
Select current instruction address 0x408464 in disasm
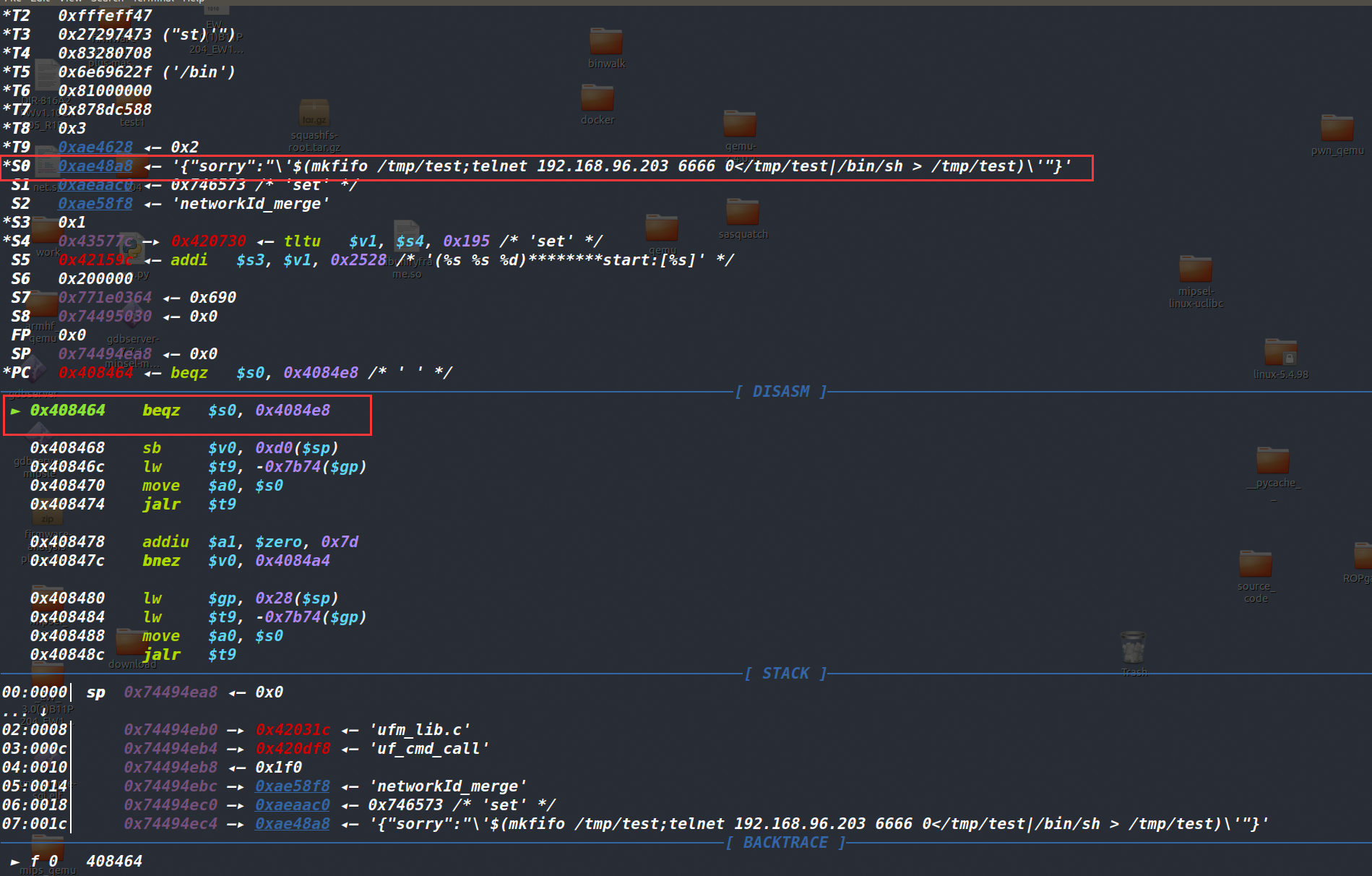tap(67, 411)
